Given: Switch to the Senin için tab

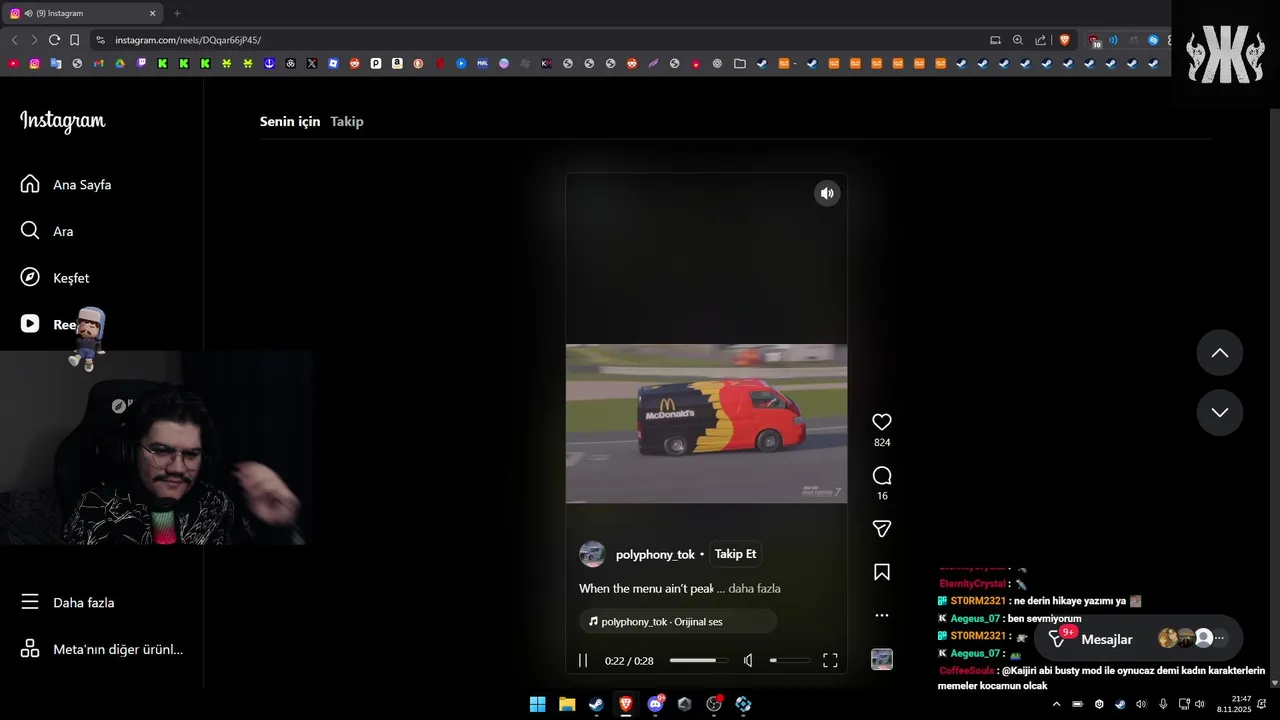Looking at the screenshot, I should click(x=290, y=121).
